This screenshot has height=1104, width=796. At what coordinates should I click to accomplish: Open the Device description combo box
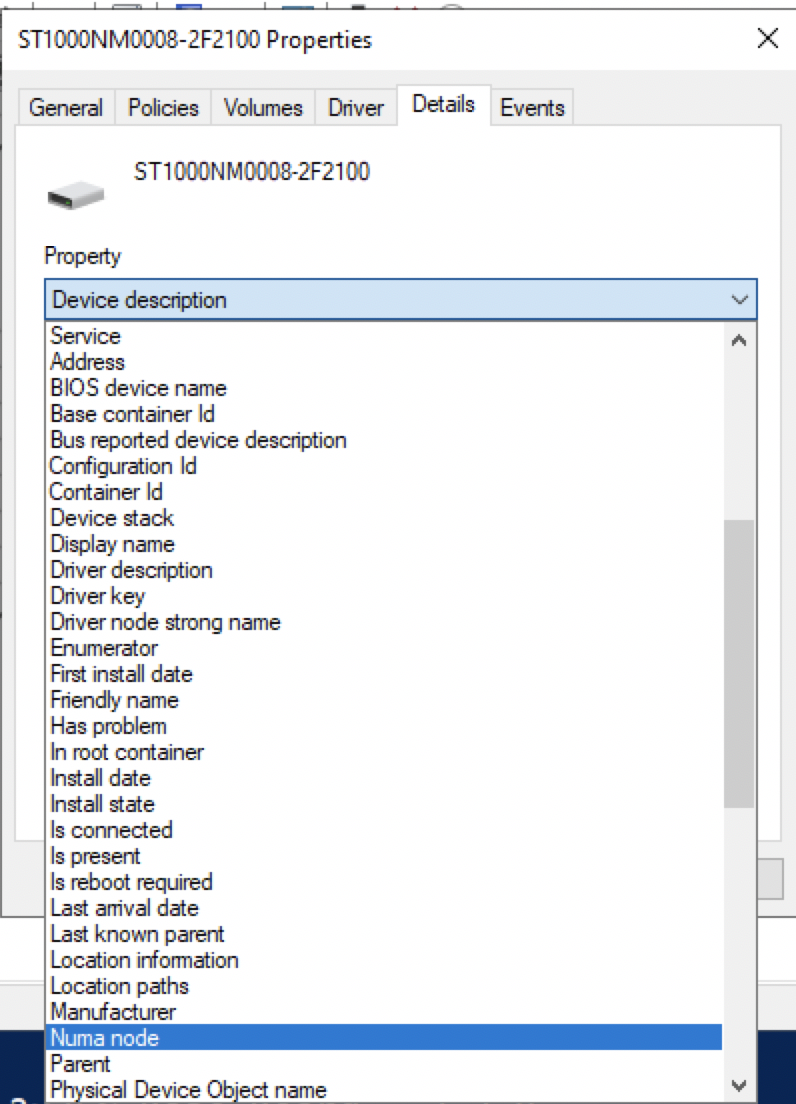(x=400, y=300)
